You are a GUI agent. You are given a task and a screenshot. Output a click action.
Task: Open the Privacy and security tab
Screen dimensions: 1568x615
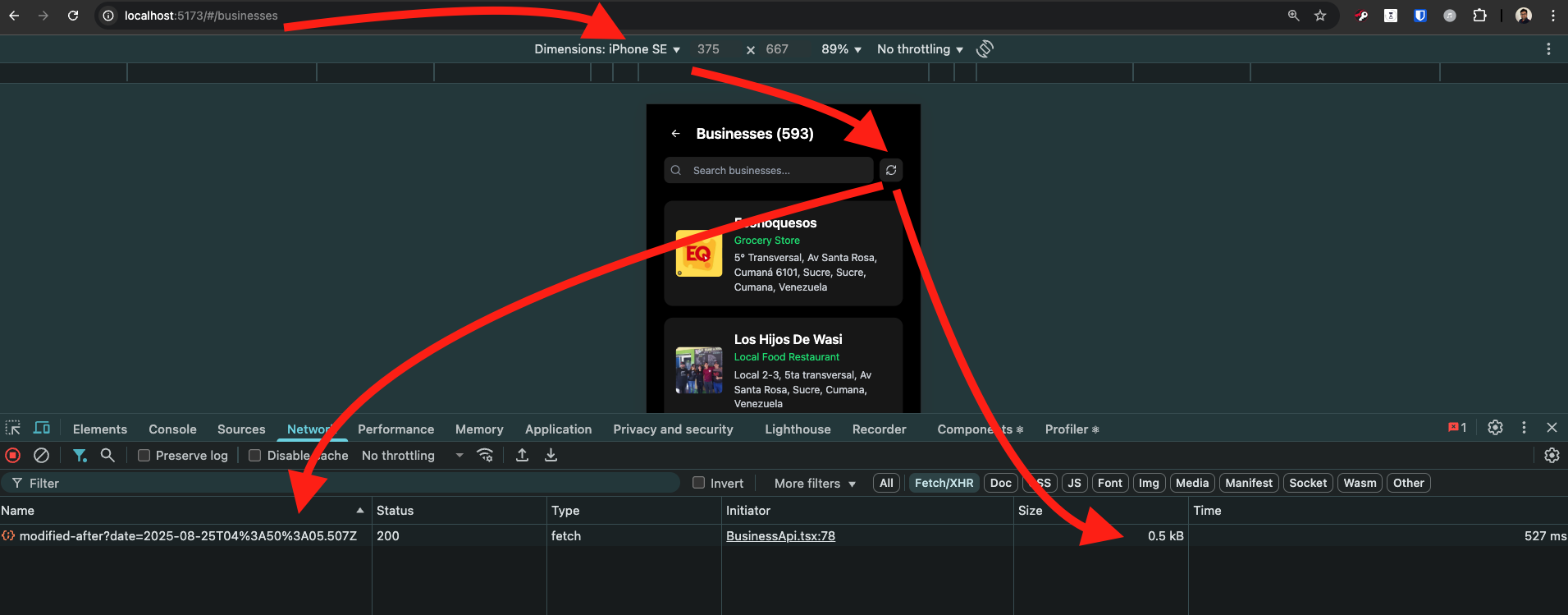673,429
